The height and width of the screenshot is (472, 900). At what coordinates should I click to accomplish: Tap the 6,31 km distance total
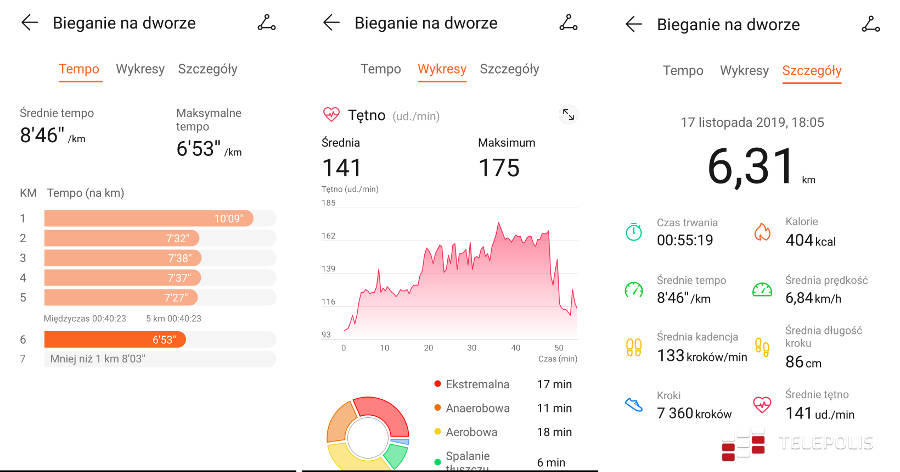(752, 167)
